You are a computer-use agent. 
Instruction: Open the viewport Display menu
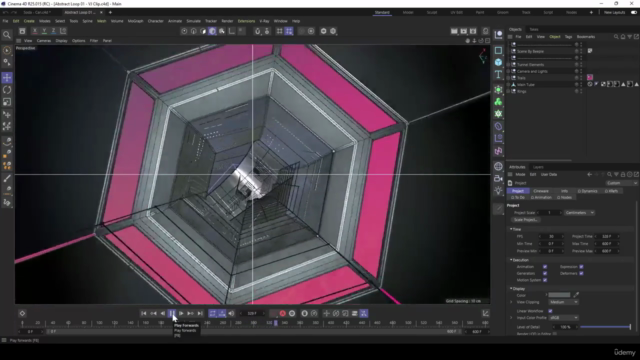click(x=62, y=41)
